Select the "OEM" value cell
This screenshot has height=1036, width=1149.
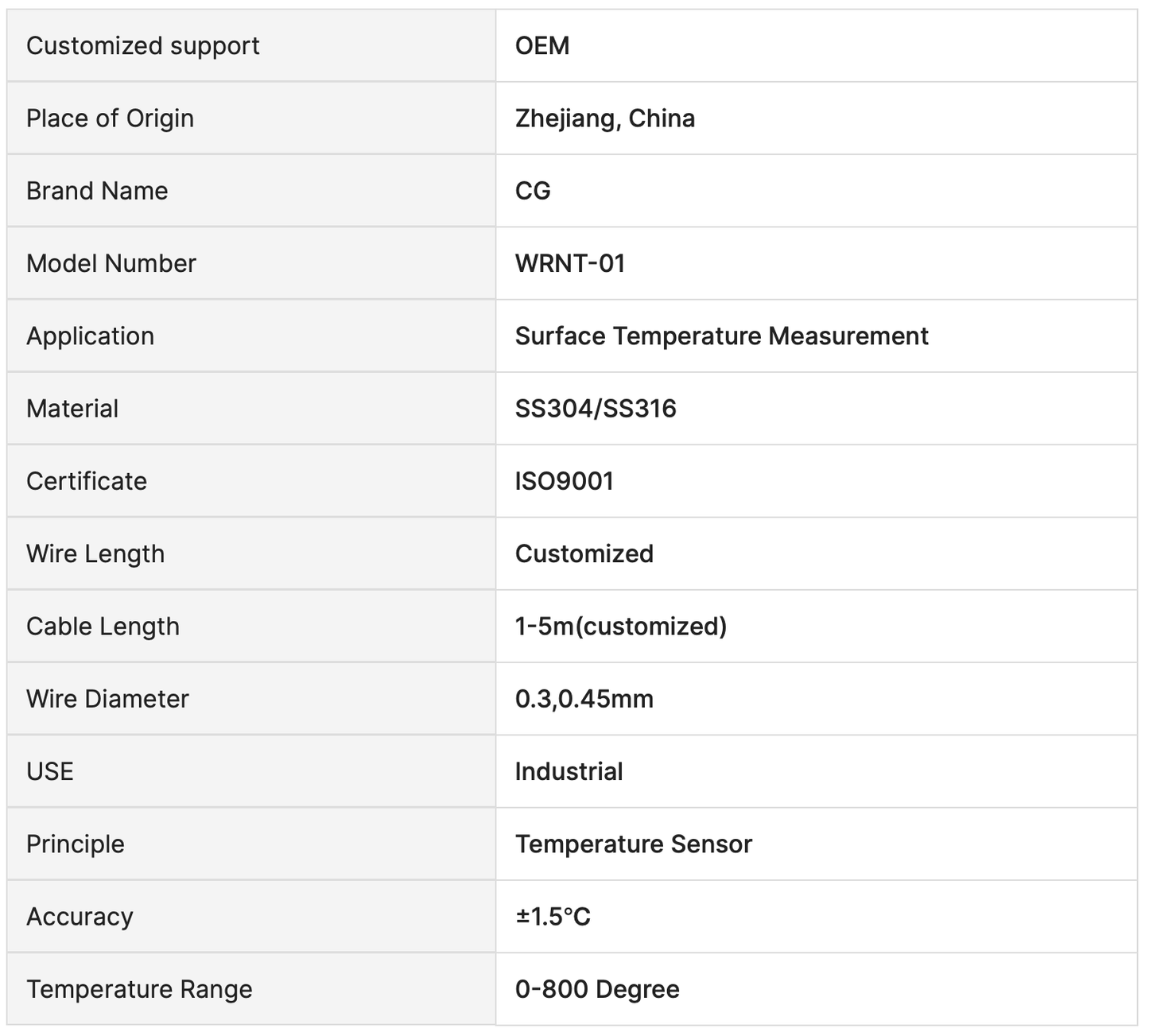click(542, 46)
